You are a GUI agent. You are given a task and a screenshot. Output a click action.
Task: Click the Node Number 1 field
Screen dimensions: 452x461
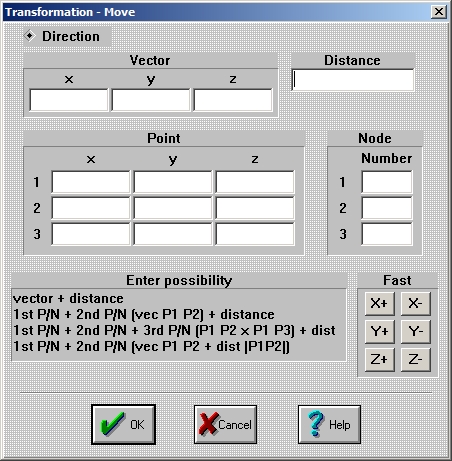387,182
